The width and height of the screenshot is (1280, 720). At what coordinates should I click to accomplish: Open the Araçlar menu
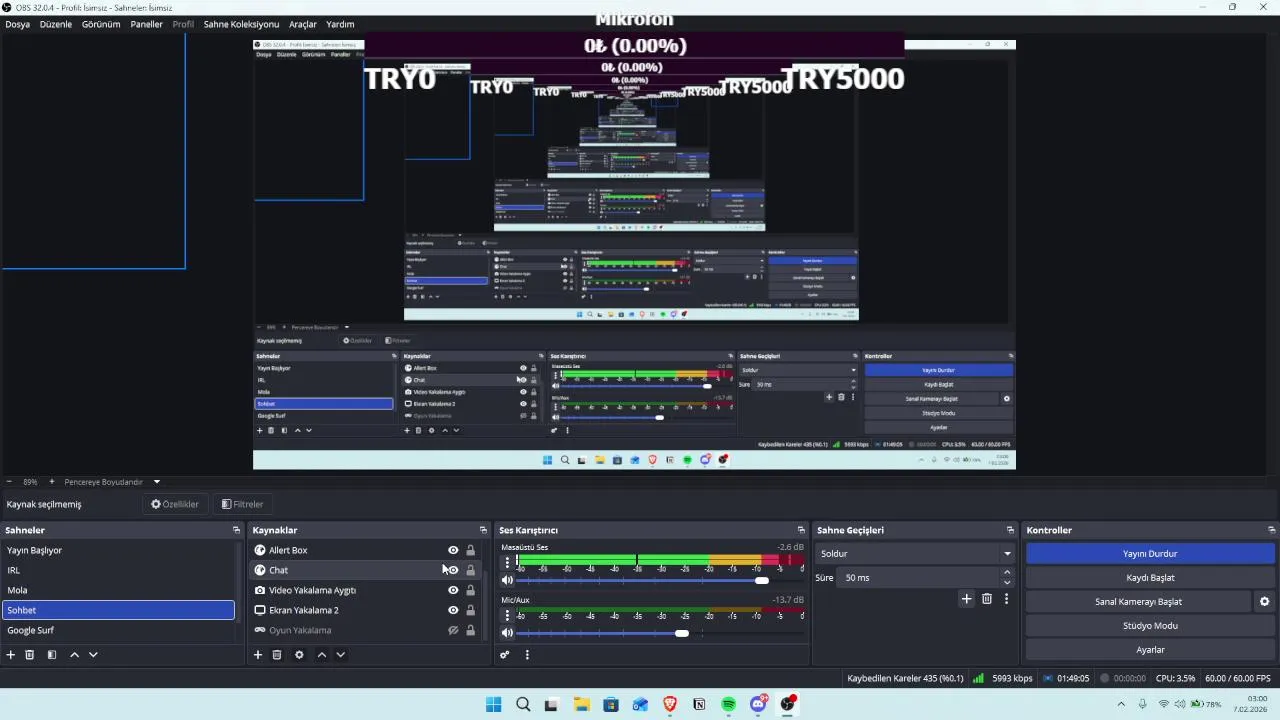click(302, 24)
